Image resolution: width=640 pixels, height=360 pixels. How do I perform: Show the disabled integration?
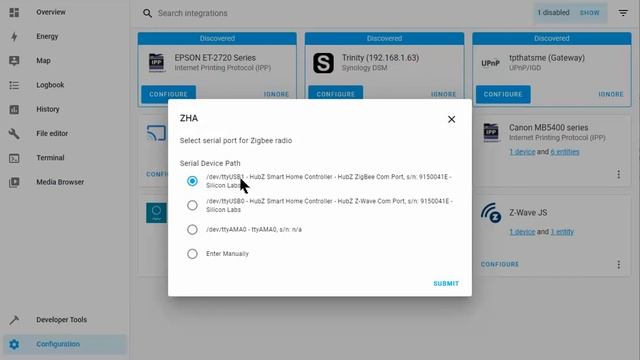pos(590,13)
